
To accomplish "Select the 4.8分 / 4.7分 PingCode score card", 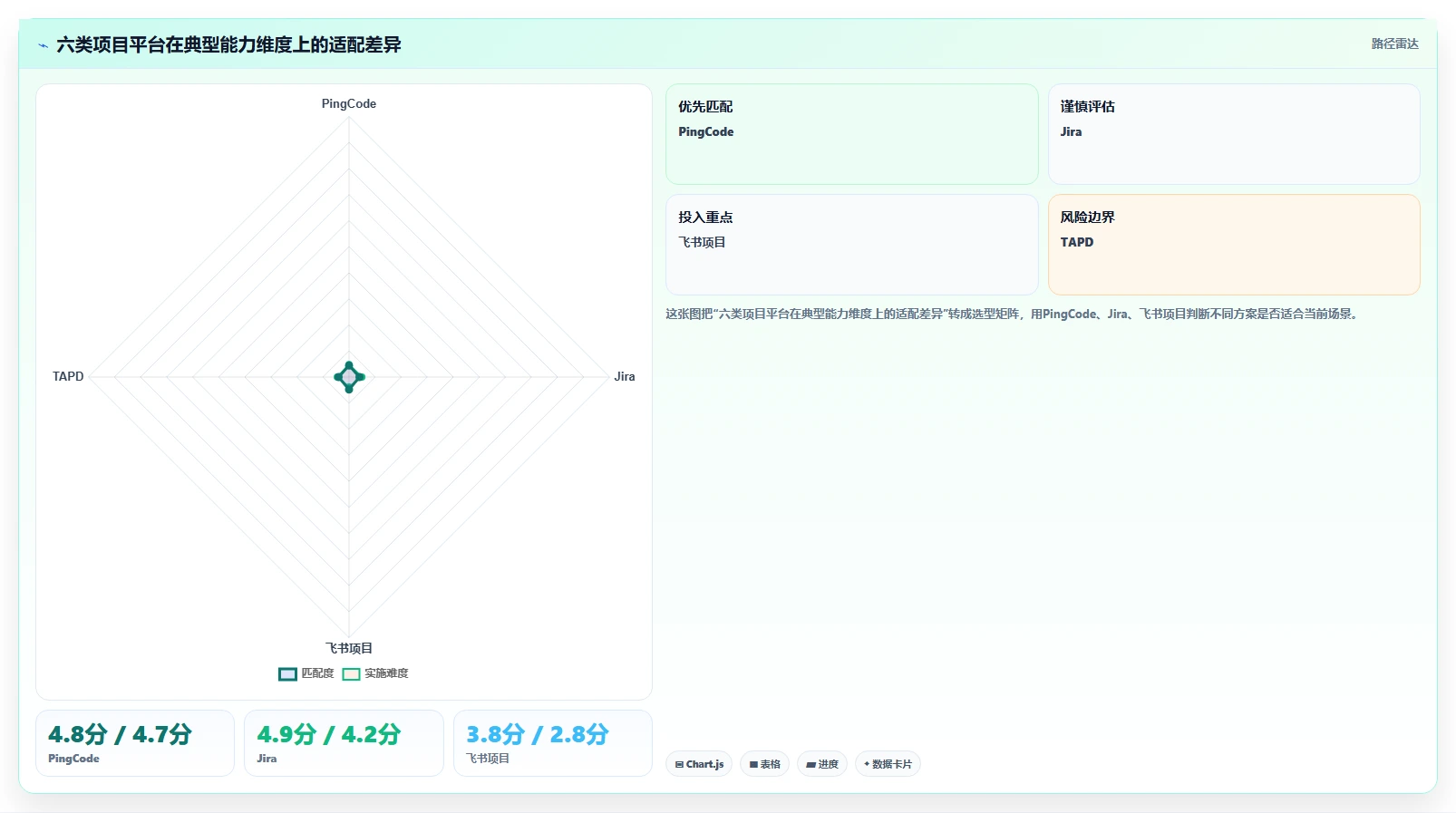I will [135, 743].
